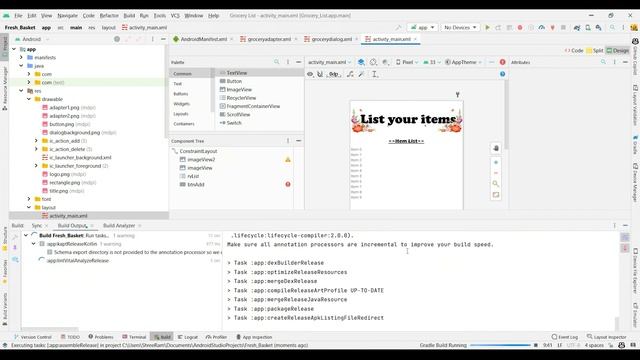
Task: Open the Profiler tool window
Action: point(216,337)
